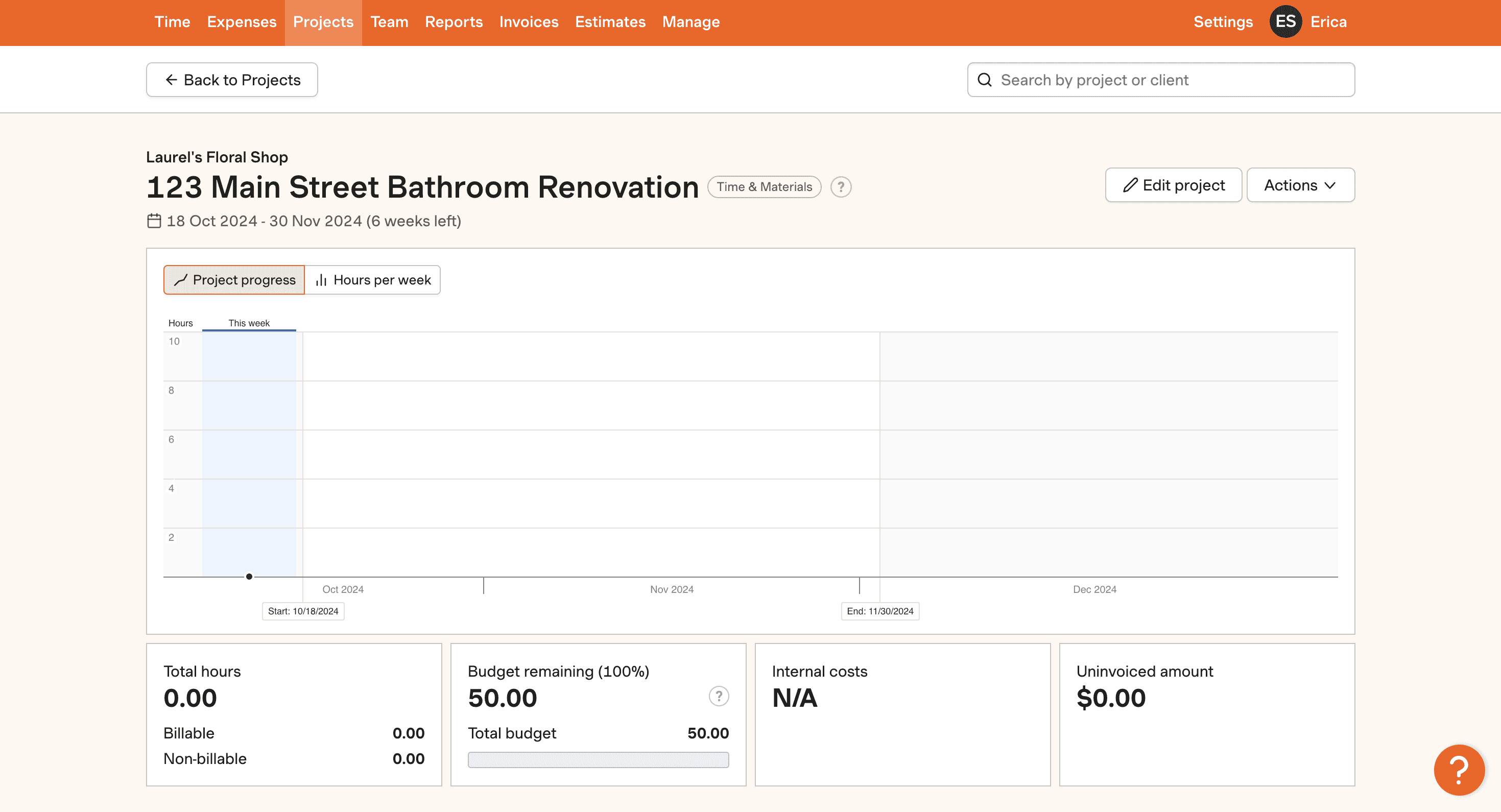Click the search magnifier icon
The image size is (1501, 812).
(985, 80)
